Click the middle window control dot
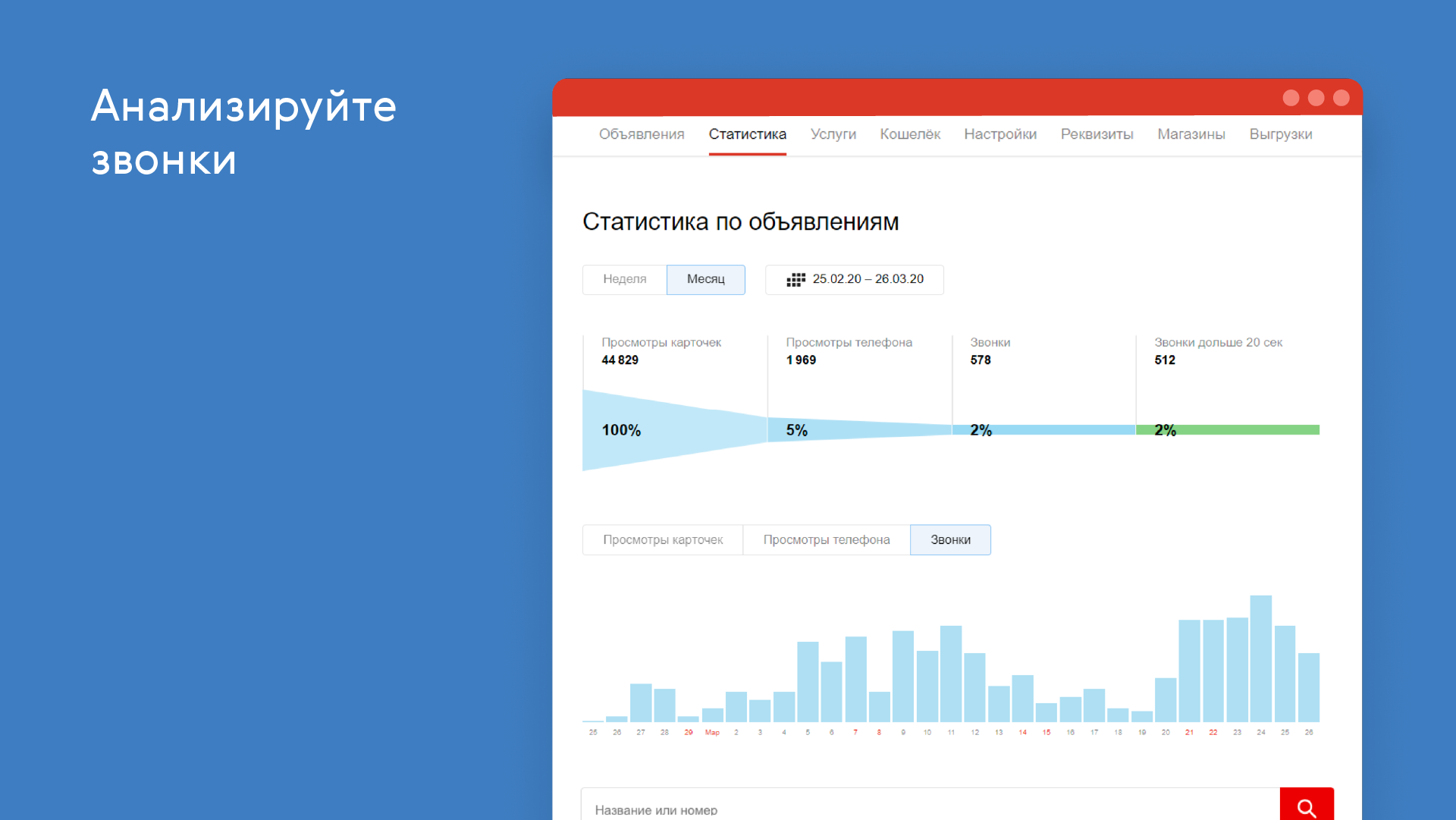The height and width of the screenshot is (820, 1456). point(1316,98)
